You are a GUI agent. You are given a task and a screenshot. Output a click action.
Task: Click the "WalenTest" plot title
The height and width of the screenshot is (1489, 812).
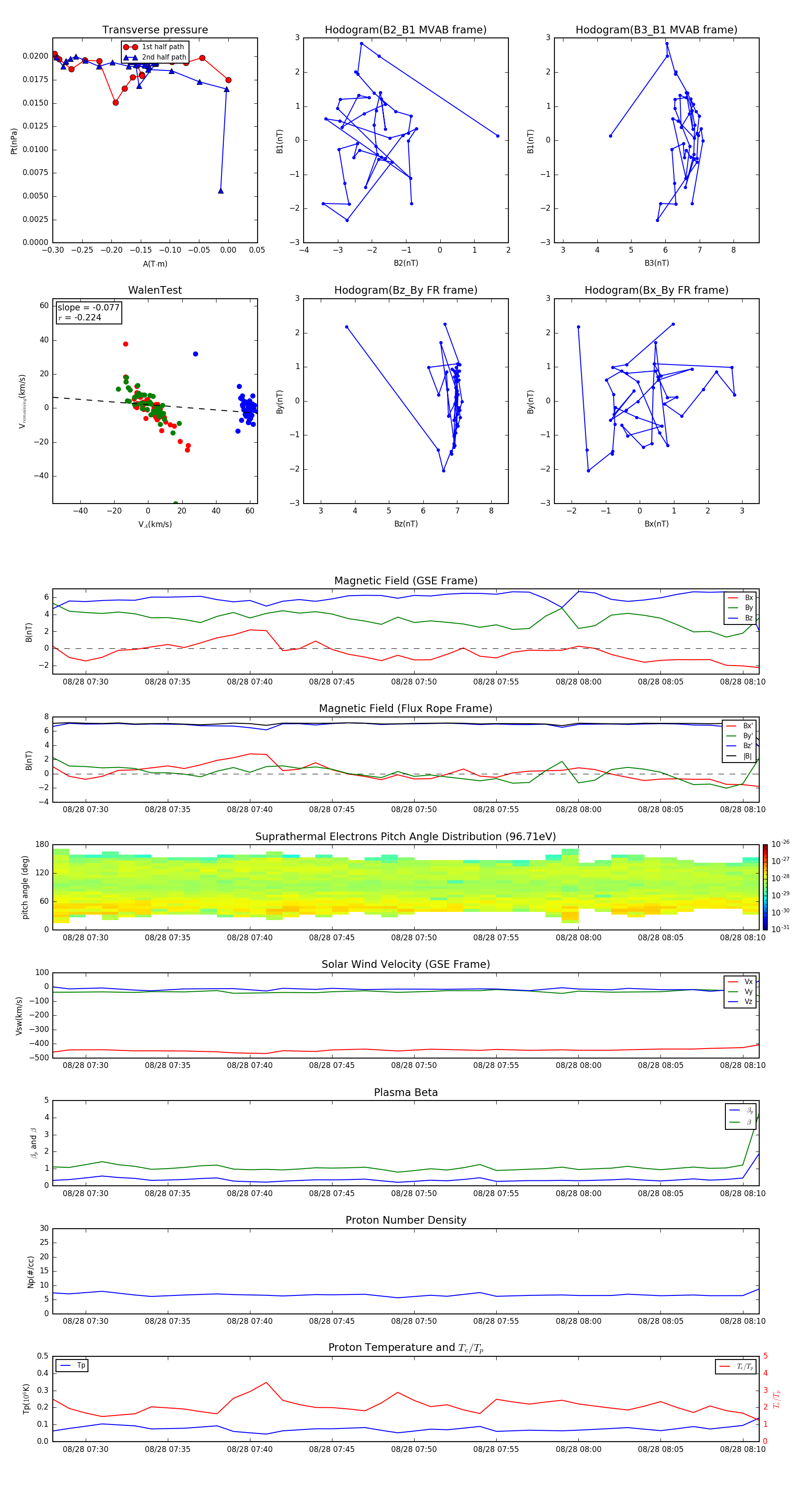tap(155, 290)
